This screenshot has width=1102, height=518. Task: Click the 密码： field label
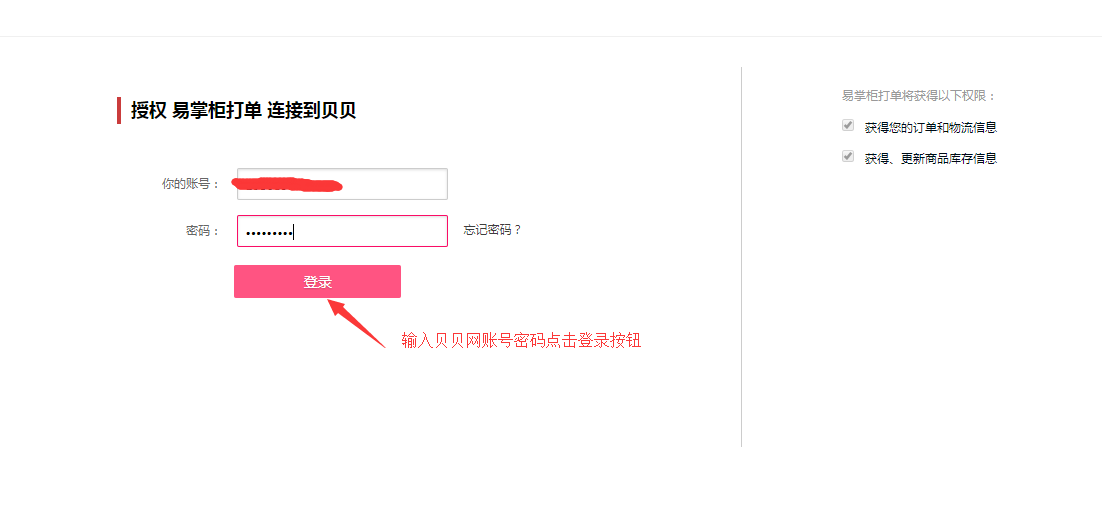coord(203,231)
